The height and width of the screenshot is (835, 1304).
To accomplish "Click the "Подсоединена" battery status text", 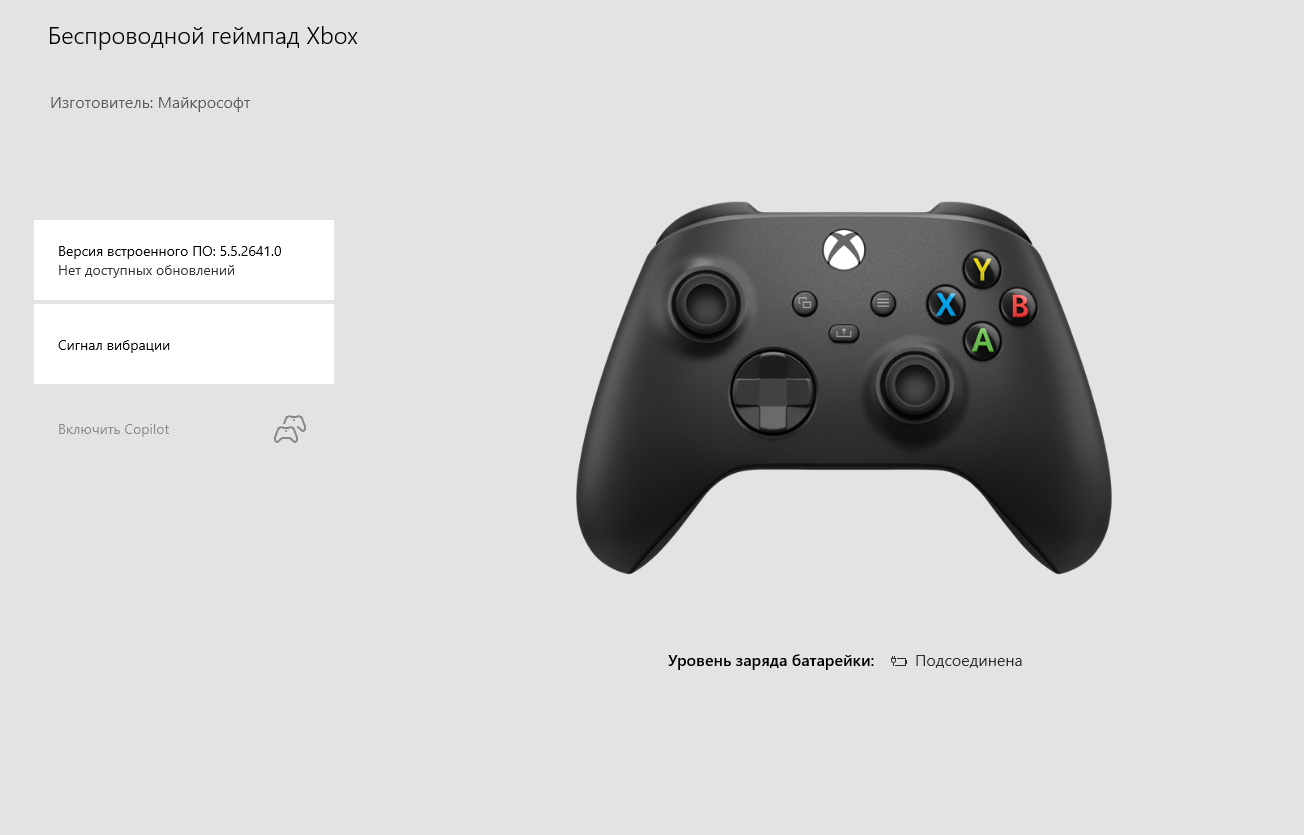I will (968, 661).
